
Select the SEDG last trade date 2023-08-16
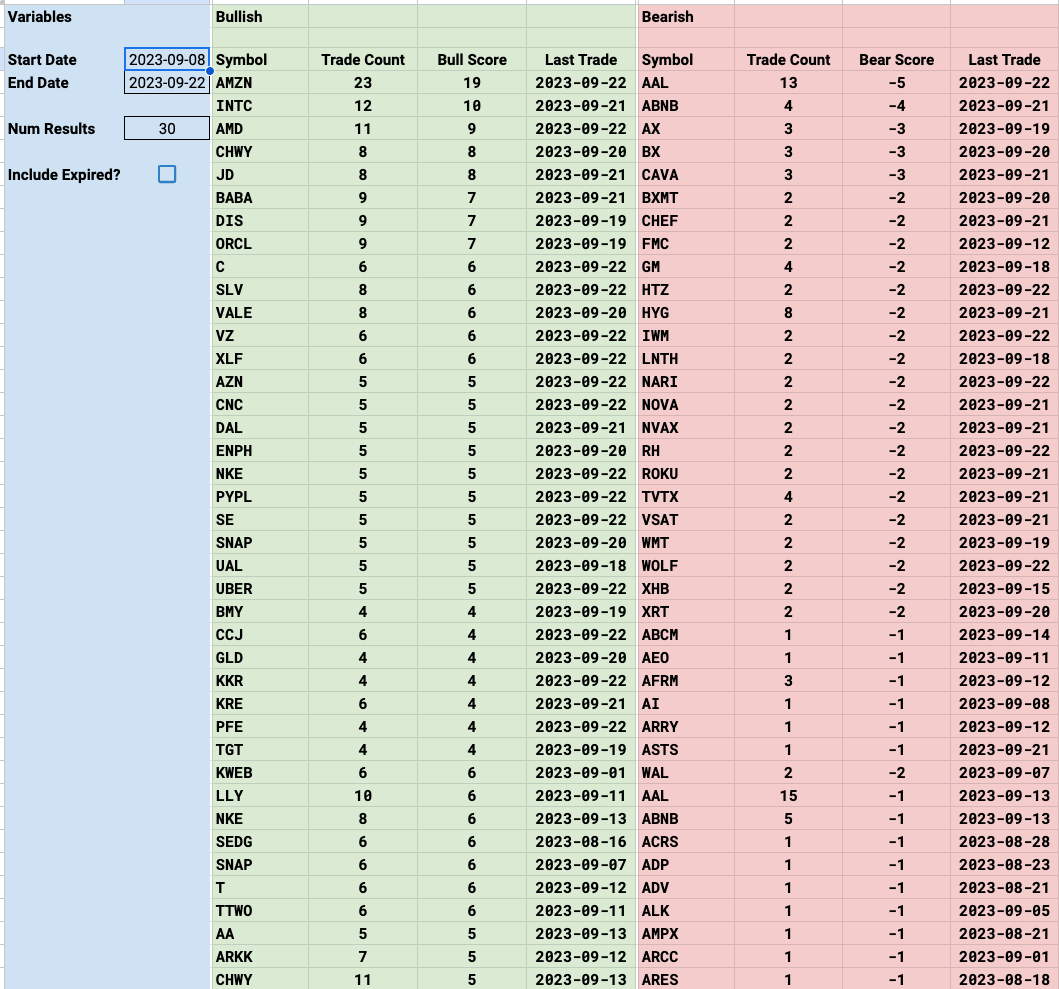(x=581, y=841)
